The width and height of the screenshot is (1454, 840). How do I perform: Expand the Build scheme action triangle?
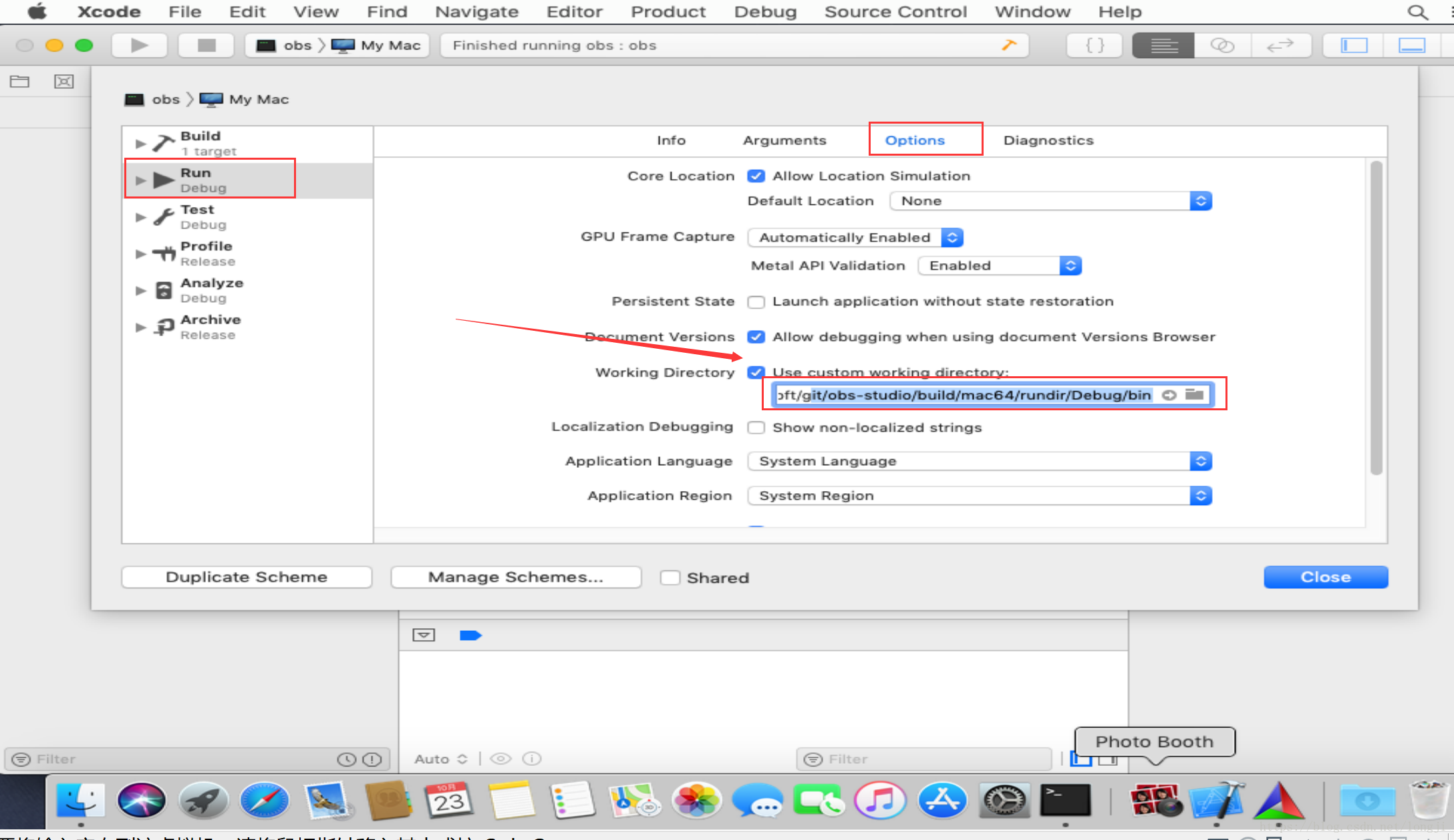coord(140,144)
